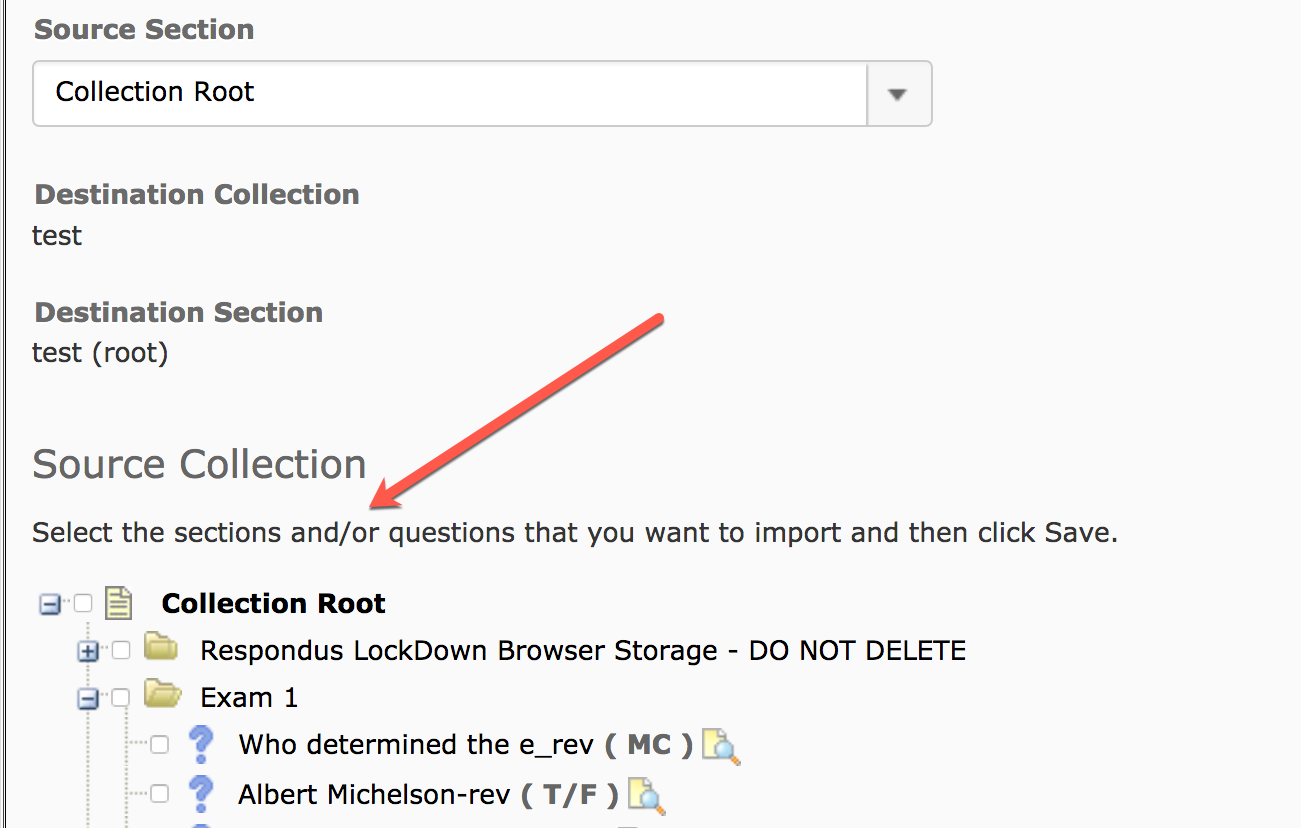Select the Albert Michelson-rev question checkbox
This screenshot has height=828, width=1301.
tap(159, 795)
